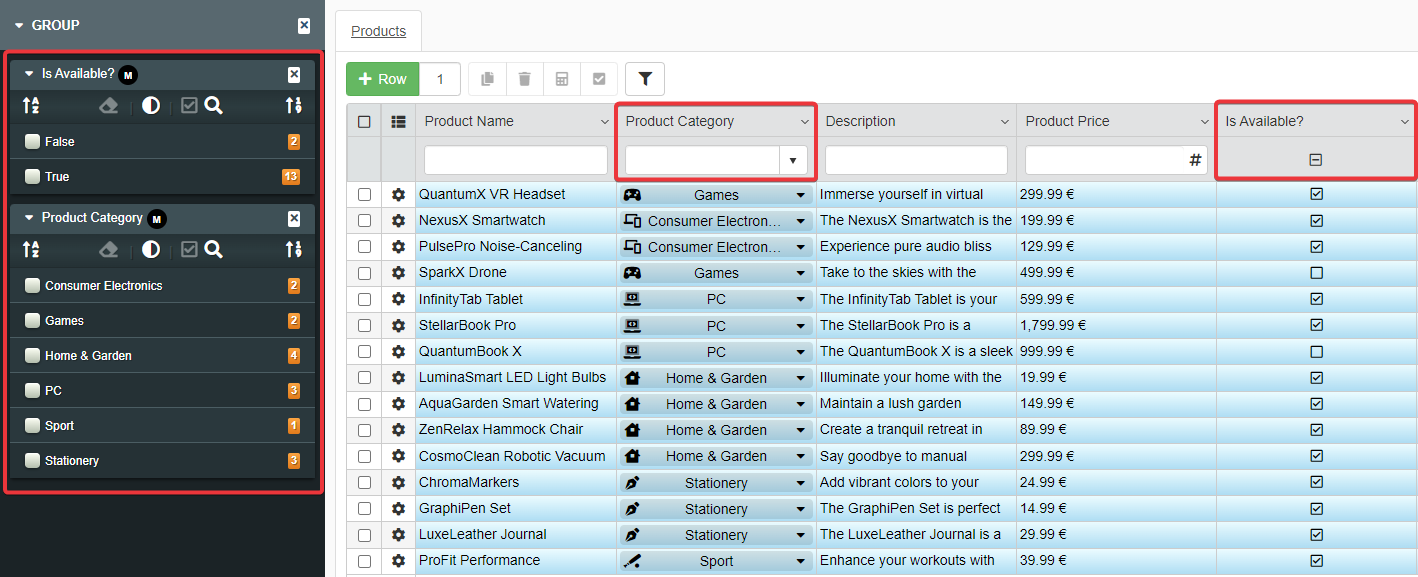Screen dimensions: 1418x577
Task: Switch to the Products tab
Action: [x=378, y=31]
